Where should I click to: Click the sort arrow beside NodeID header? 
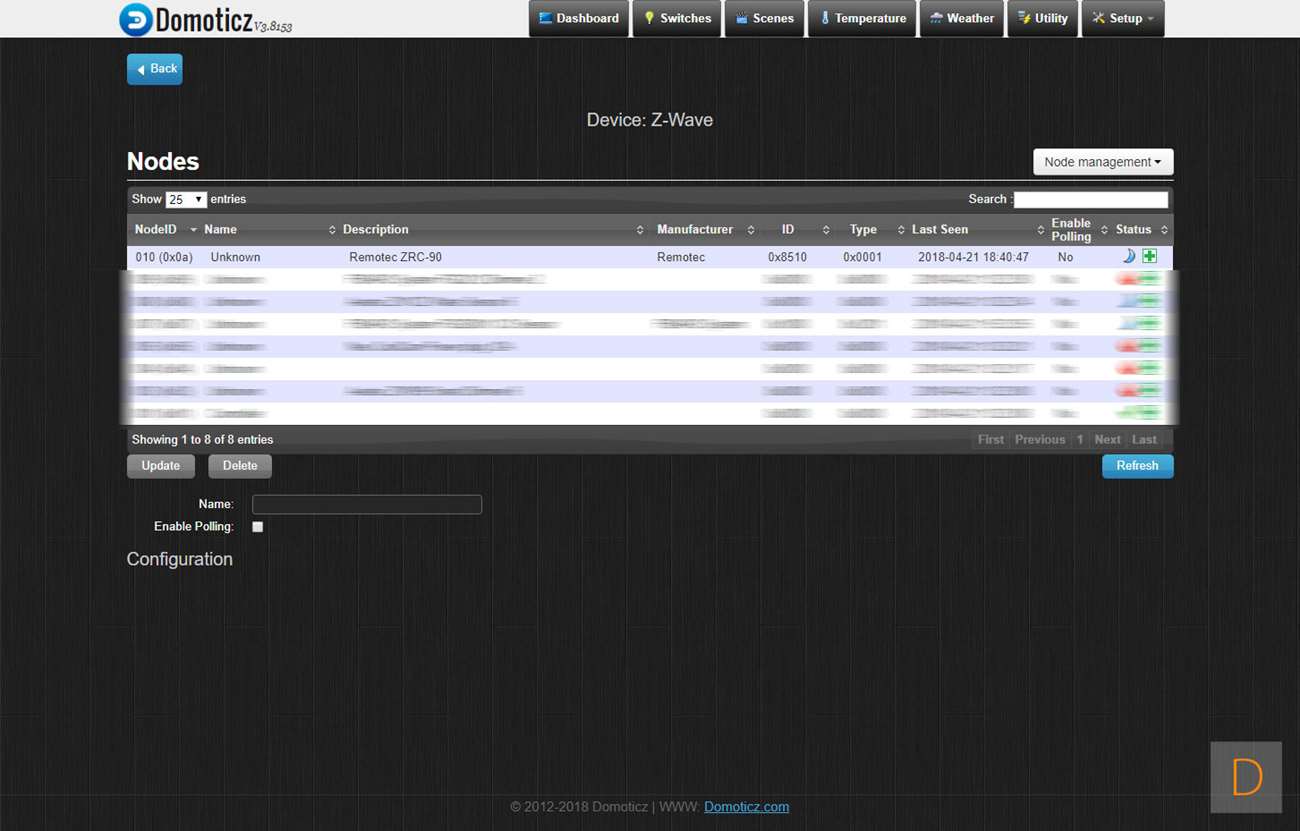click(x=193, y=230)
